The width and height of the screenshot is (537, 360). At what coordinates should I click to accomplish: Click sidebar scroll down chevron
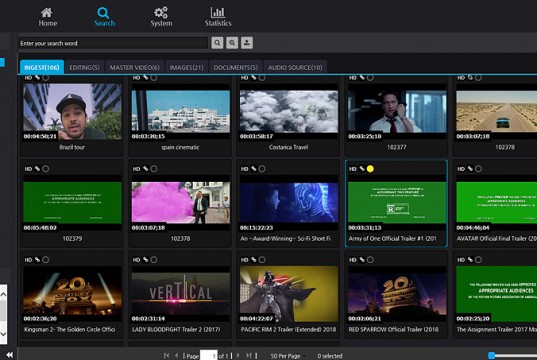(3, 334)
